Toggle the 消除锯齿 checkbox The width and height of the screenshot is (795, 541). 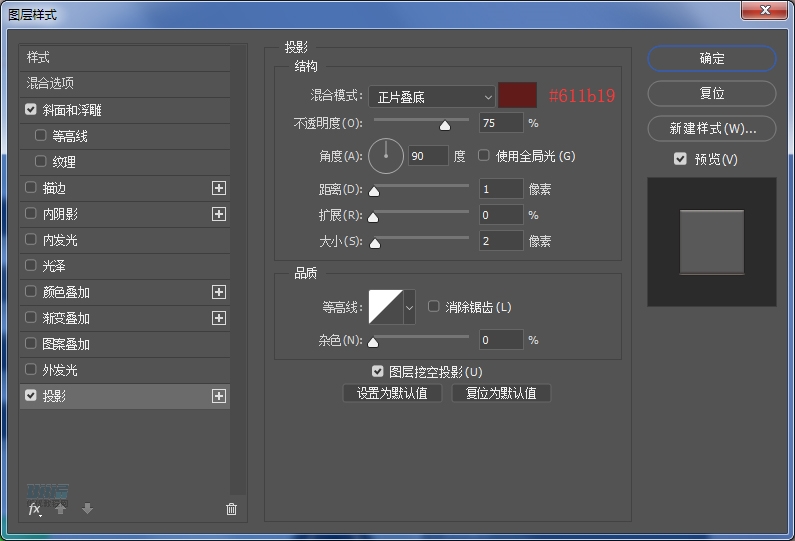[434, 307]
